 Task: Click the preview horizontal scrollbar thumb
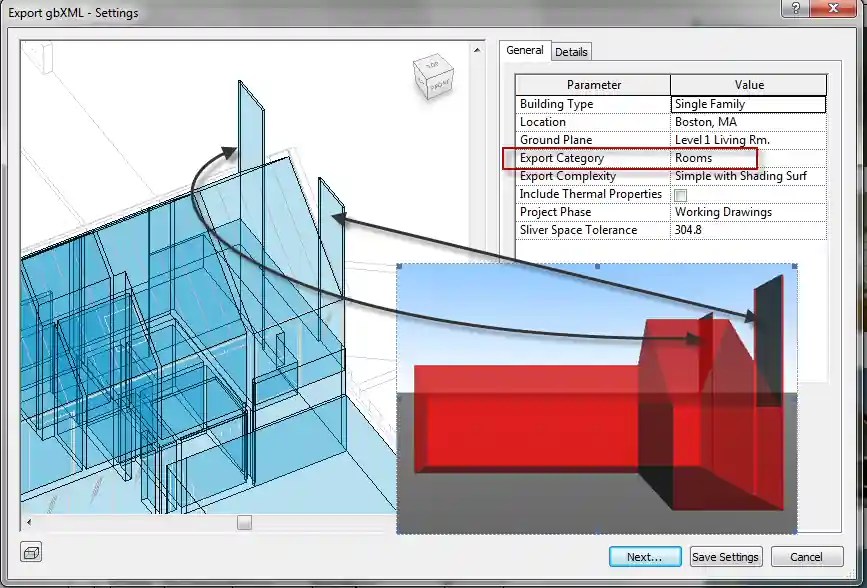coord(245,523)
